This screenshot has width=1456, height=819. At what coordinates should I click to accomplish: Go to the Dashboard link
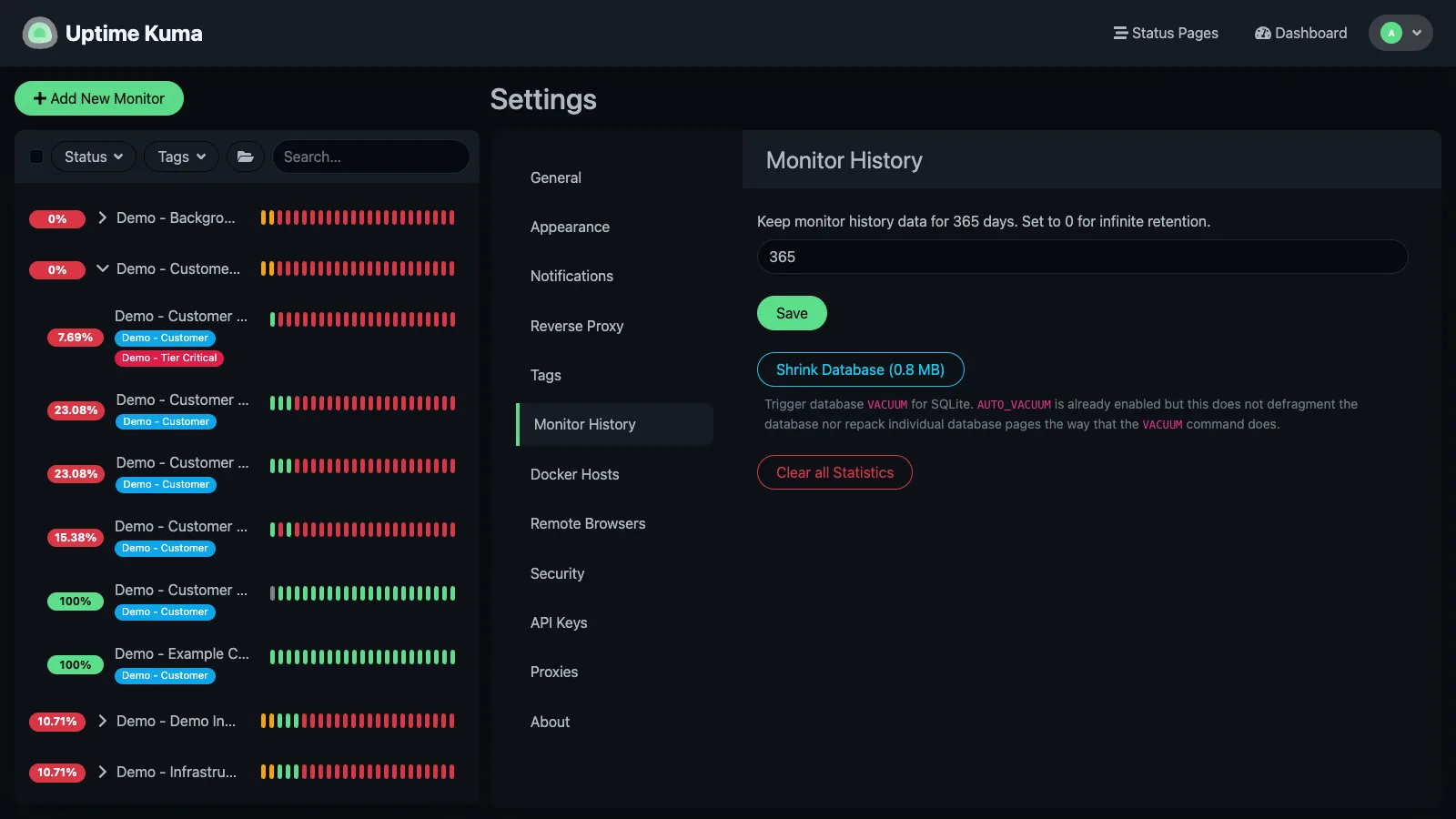coord(1300,33)
